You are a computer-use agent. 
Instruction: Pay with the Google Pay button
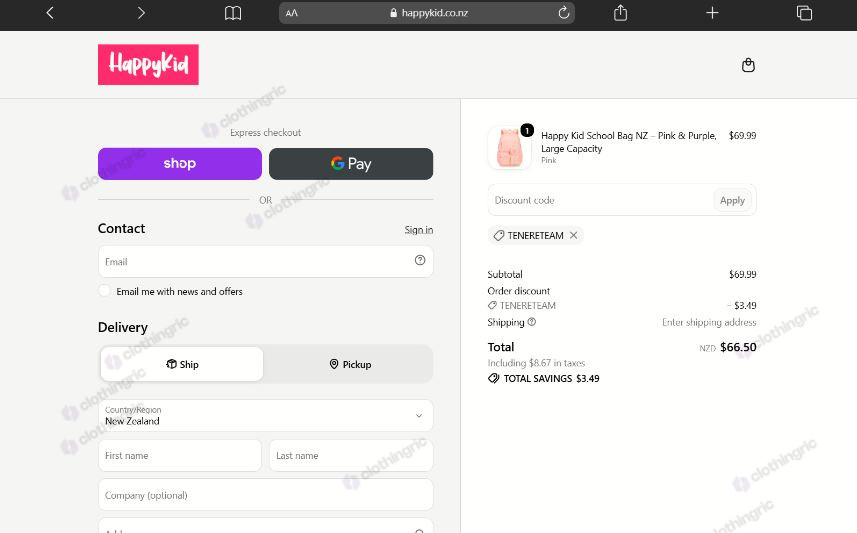[351, 163]
